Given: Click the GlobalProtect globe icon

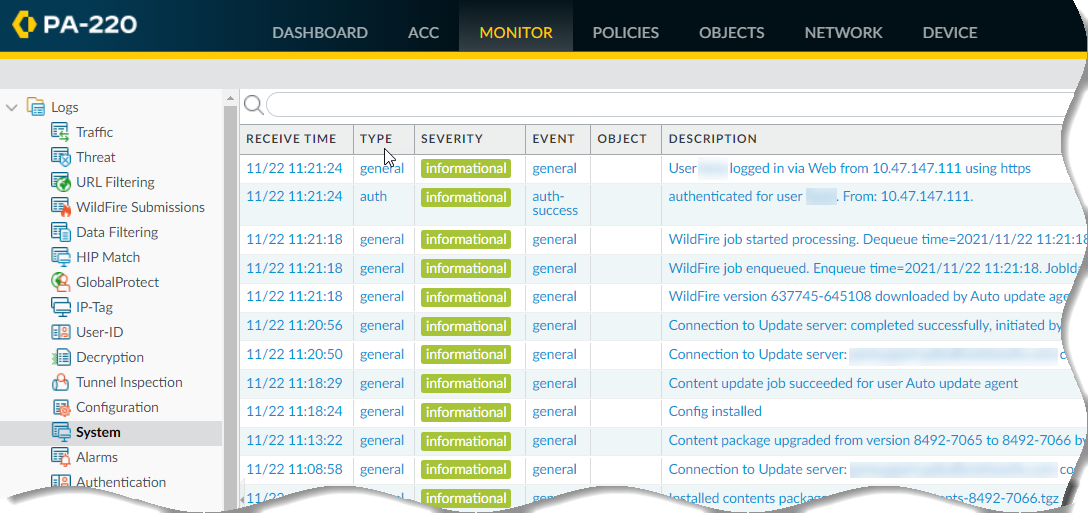Looking at the screenshot, I should pos(60,282).
